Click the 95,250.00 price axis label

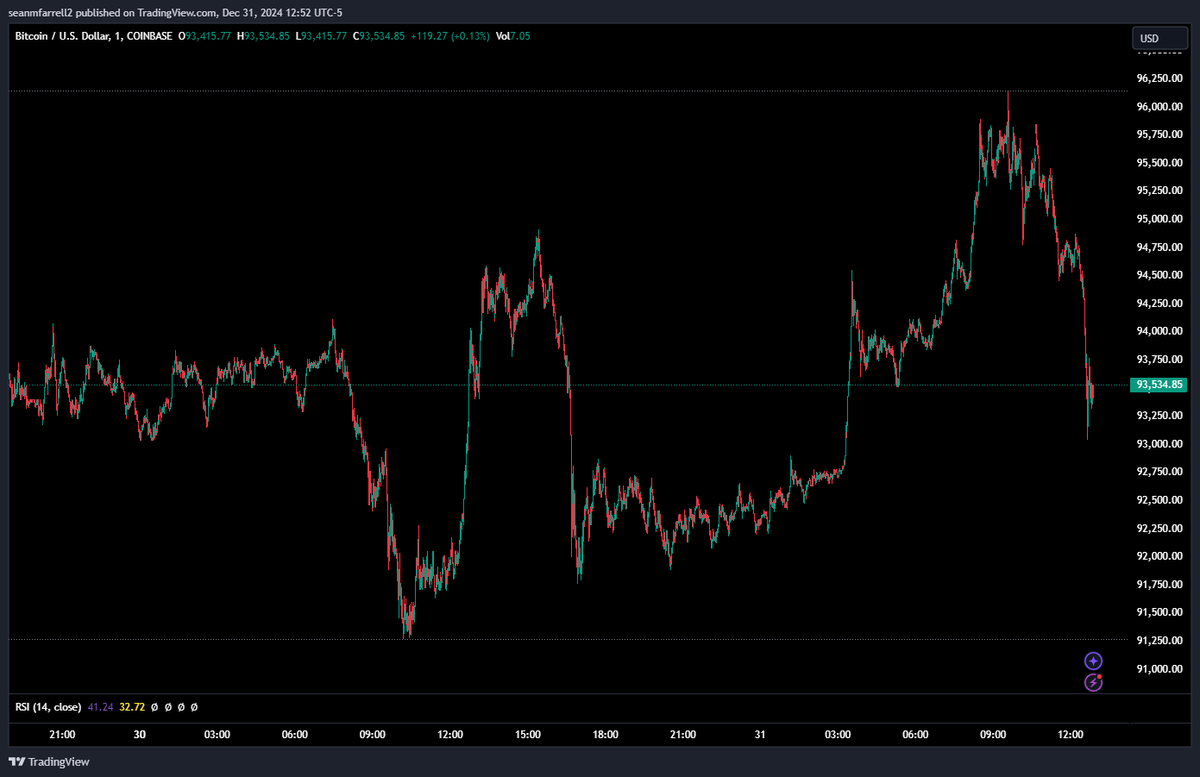coord(1160,191)
